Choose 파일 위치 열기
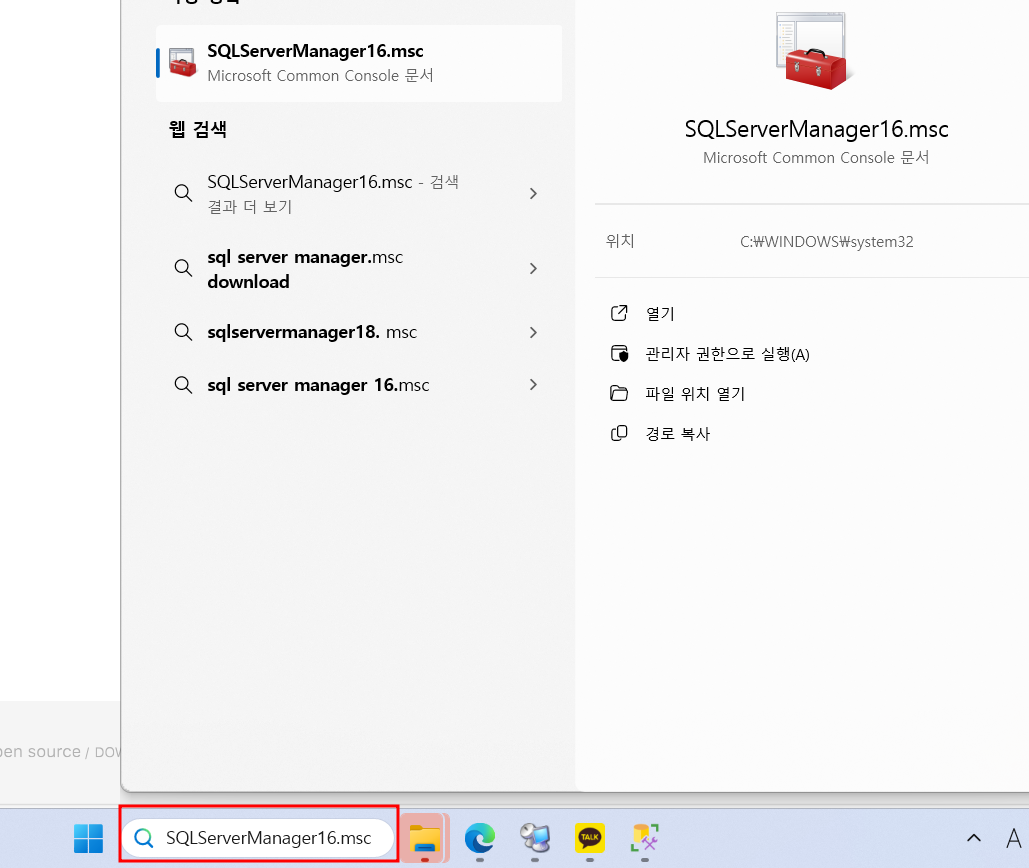Screen dimensions: 1029x868 (x=695, y=394)
